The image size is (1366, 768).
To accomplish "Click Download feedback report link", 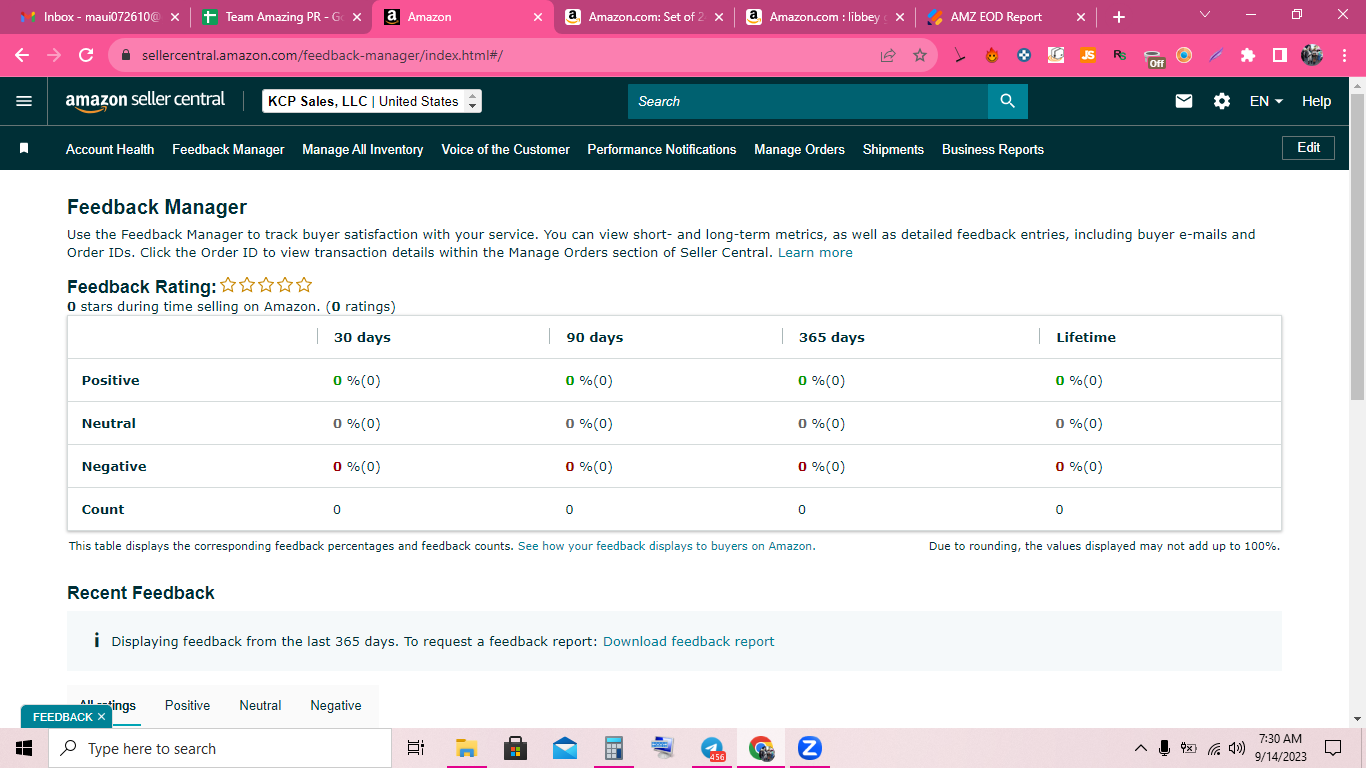I will coord(689,641).
